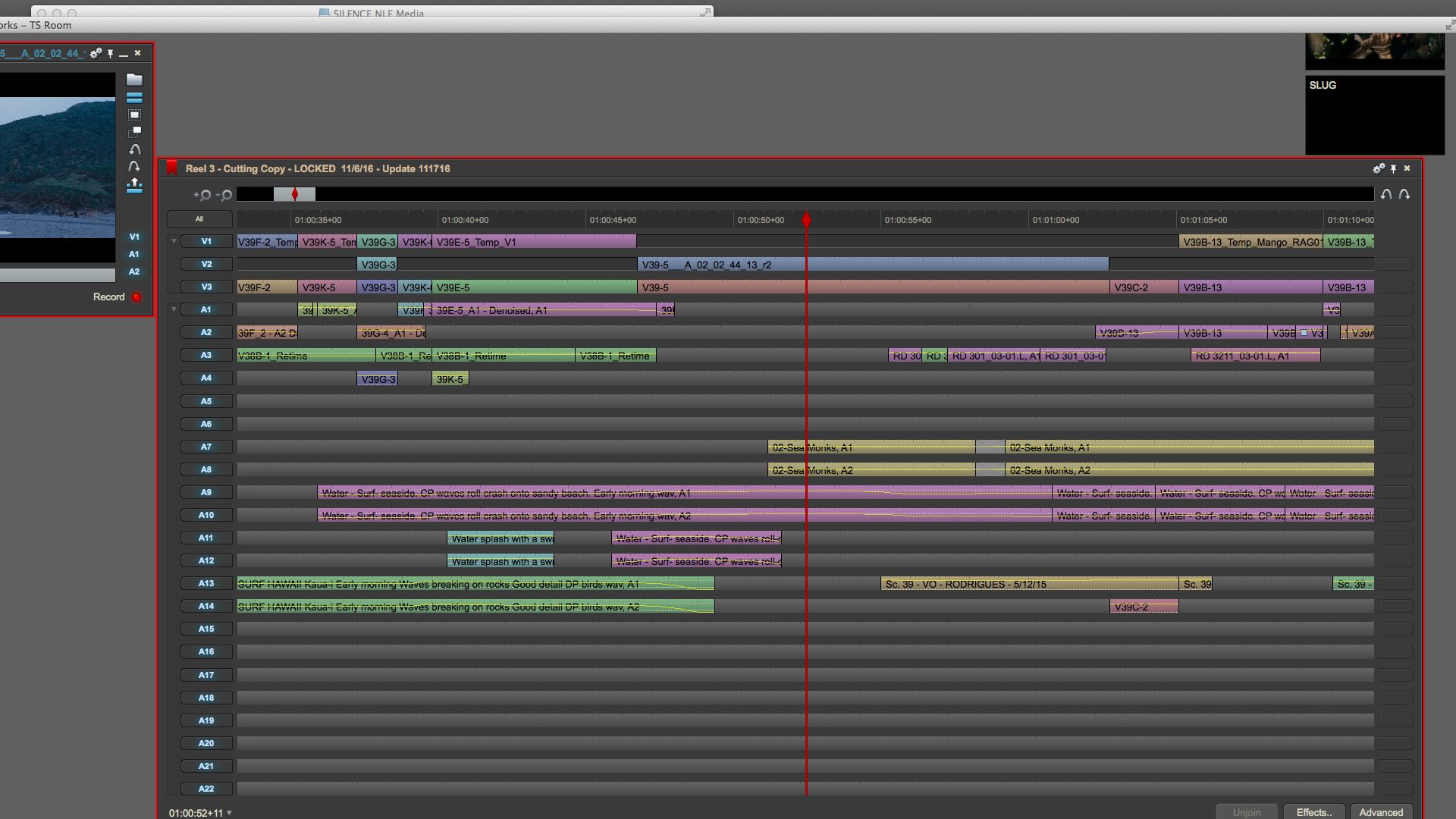Collapse the audio tracks group arrow by A1
The width and height of the screenshot is (1456, 819).
coord(174,309)
